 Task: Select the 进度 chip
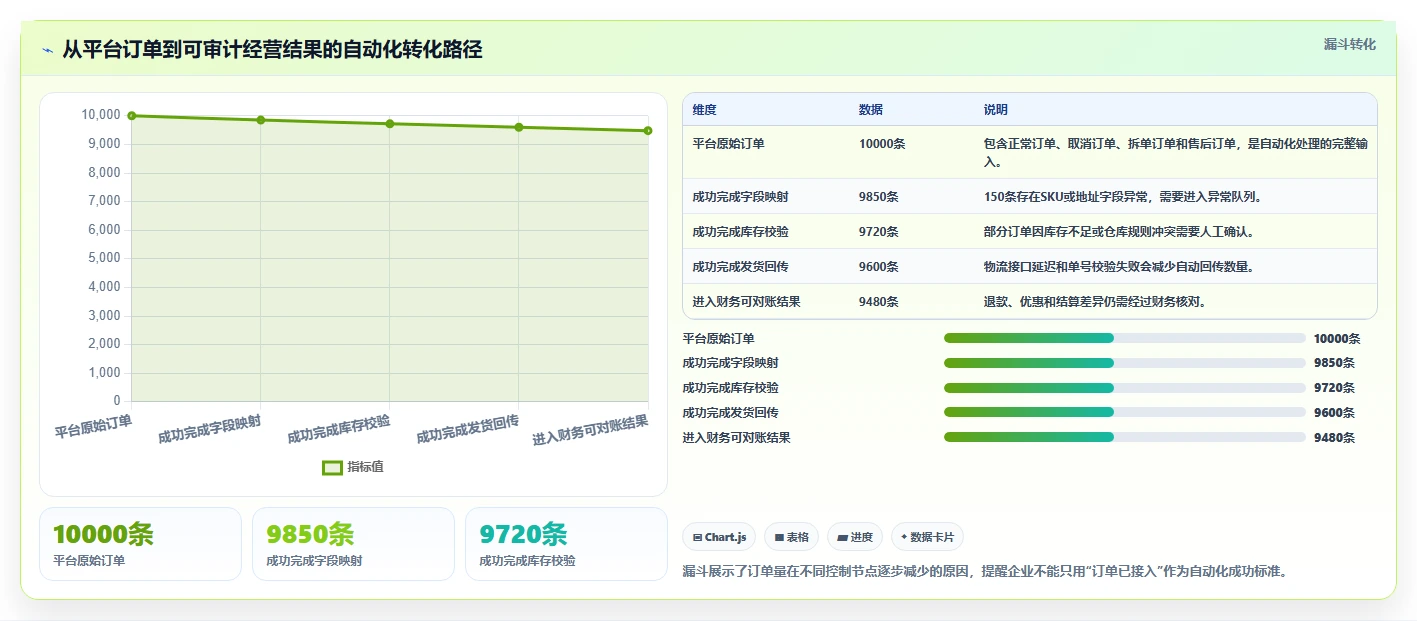855,537
